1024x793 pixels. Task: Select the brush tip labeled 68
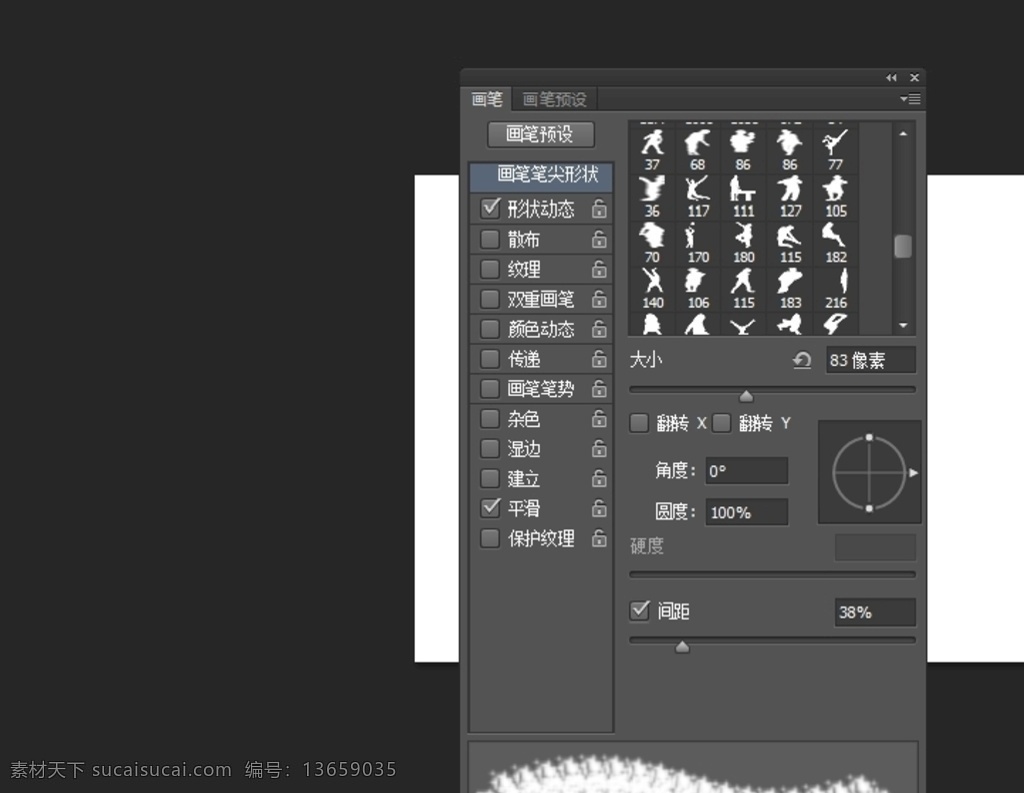point(698,150)
